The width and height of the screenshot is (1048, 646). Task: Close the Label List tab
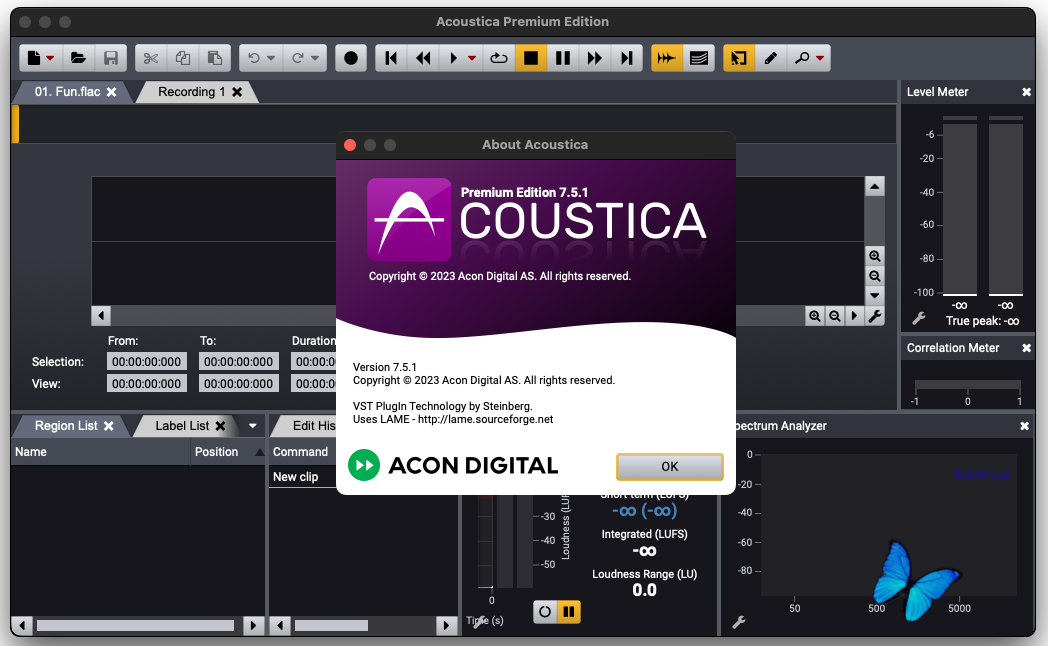coord(220,426)
